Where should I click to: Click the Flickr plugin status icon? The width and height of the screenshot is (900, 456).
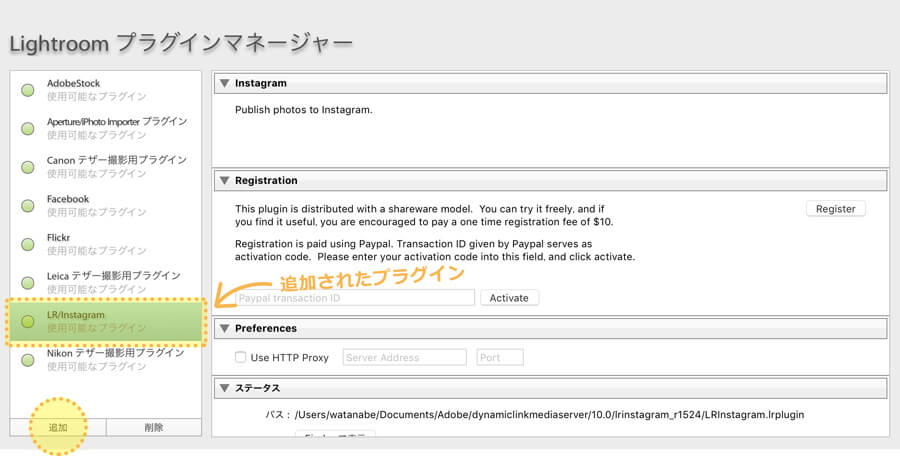pos(28,244)
